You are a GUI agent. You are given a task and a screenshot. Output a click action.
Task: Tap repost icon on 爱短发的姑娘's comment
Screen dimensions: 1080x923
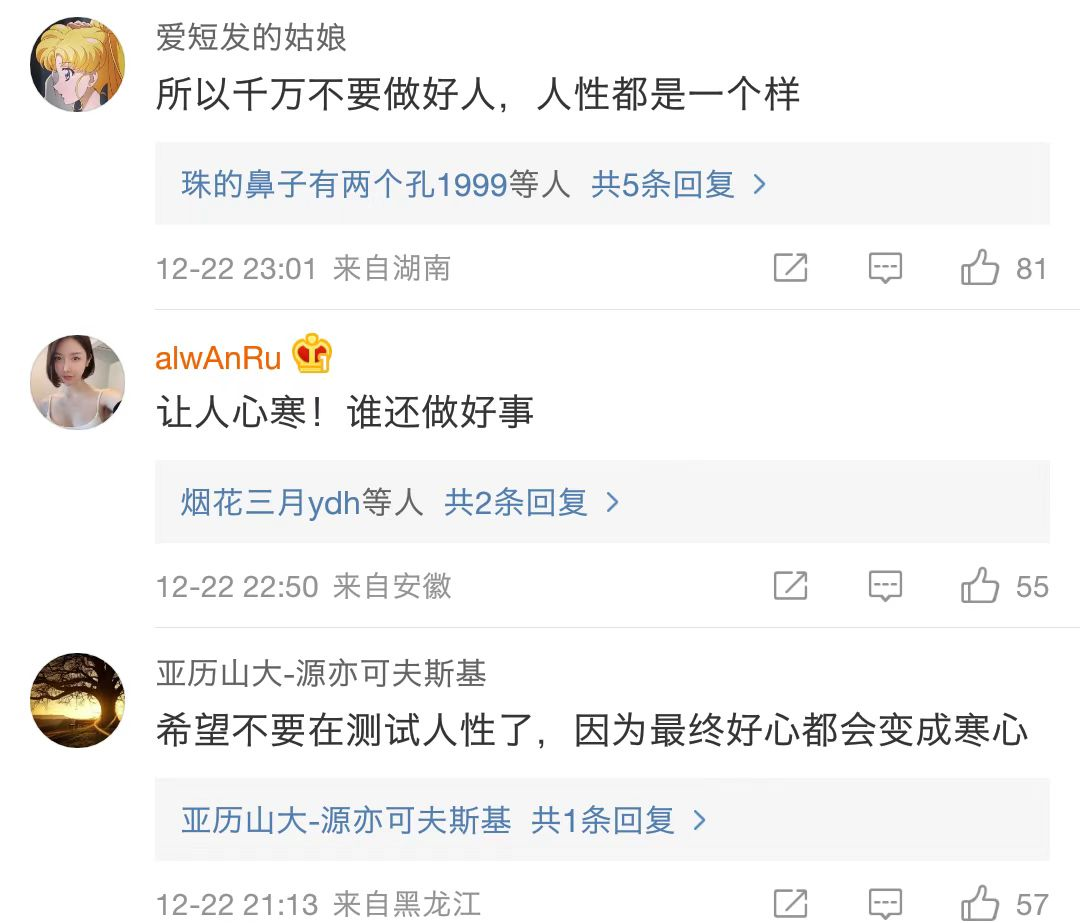pos(790,268)
